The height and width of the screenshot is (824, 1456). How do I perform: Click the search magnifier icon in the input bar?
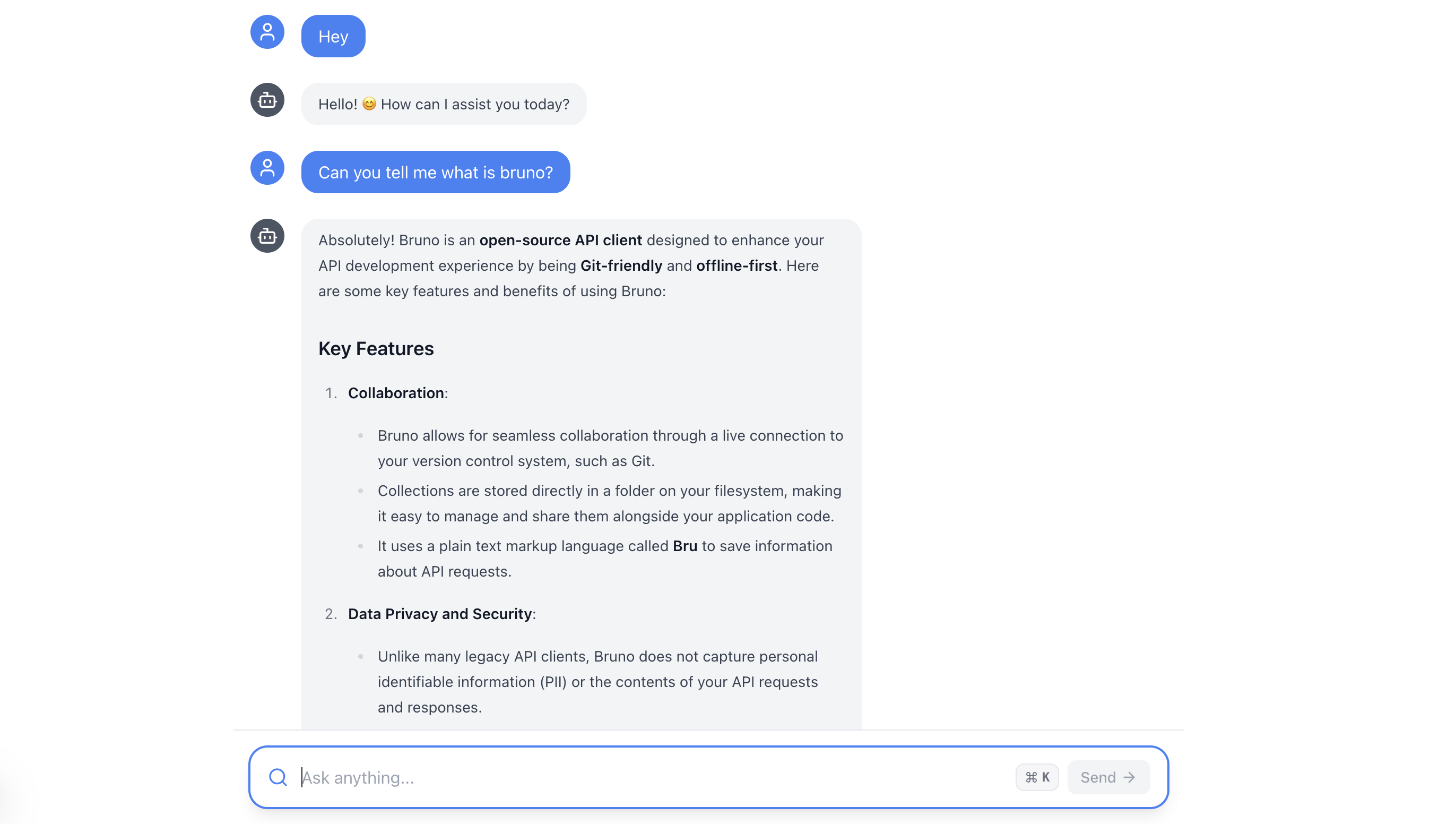pos(278,777)
